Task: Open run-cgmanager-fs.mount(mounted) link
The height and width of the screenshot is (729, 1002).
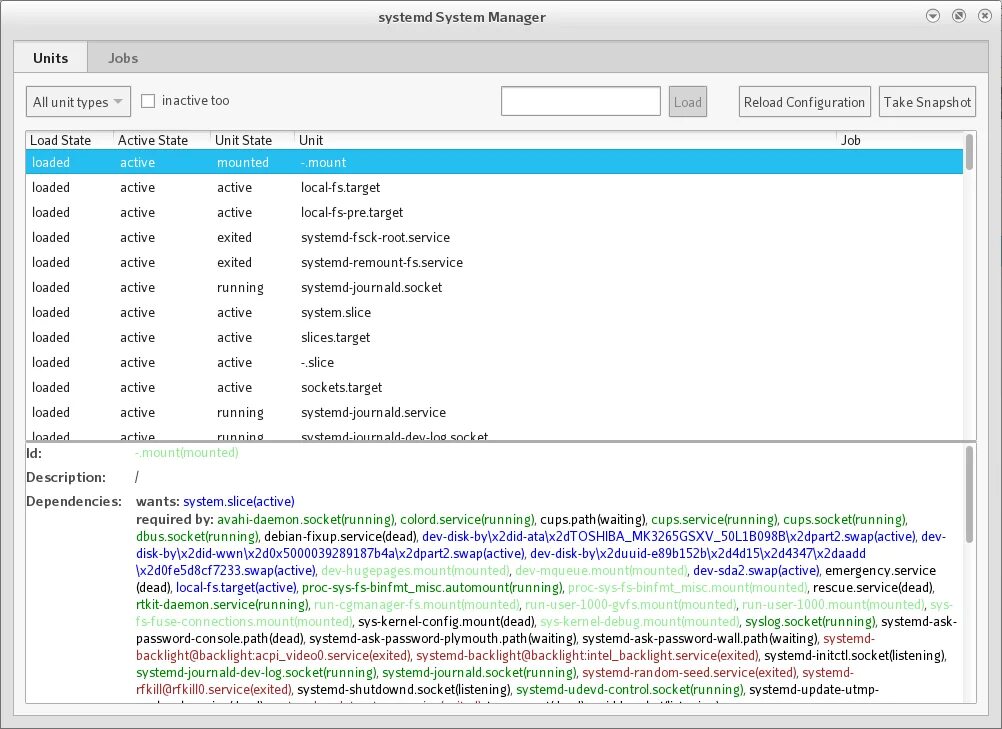Action: [x=417, y=604]
